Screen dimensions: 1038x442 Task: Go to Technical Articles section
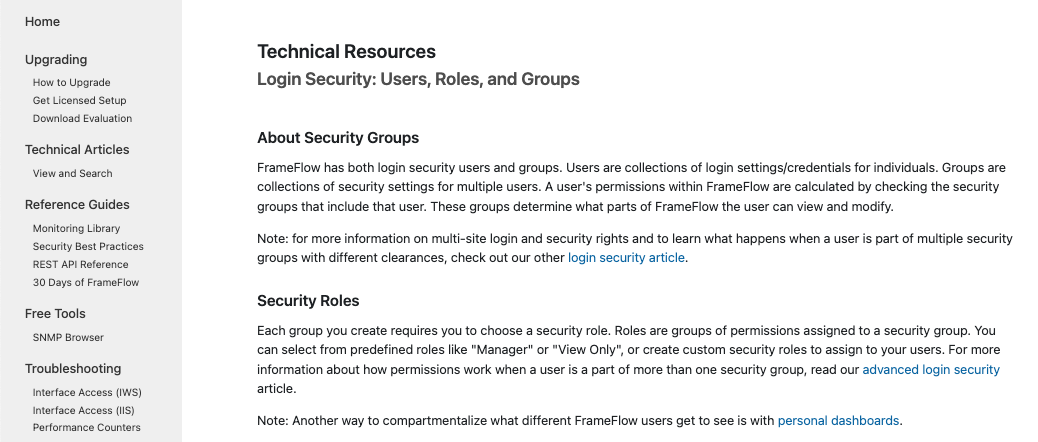tap(77, 150)
